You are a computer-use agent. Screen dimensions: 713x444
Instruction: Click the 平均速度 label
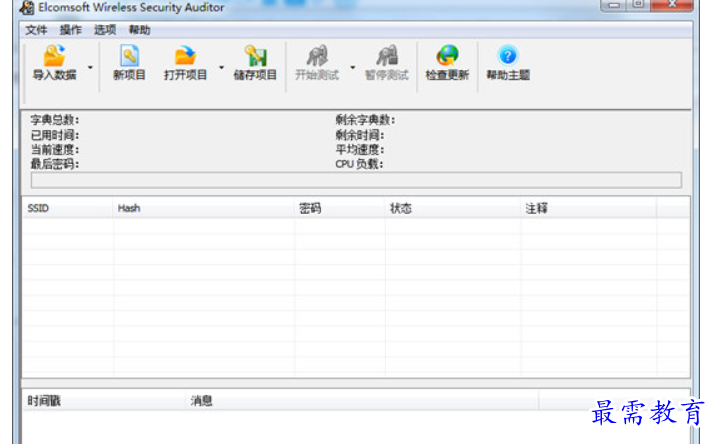point(360,150)
